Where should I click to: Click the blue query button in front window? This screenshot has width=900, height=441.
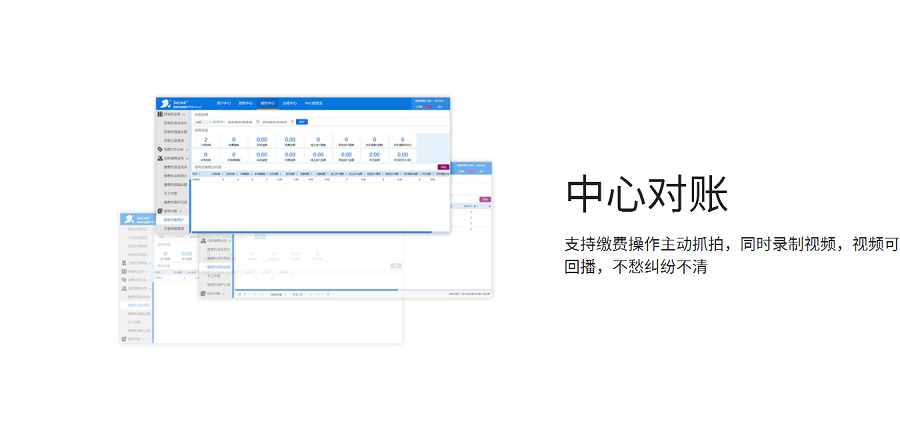(x=302, y=122)
